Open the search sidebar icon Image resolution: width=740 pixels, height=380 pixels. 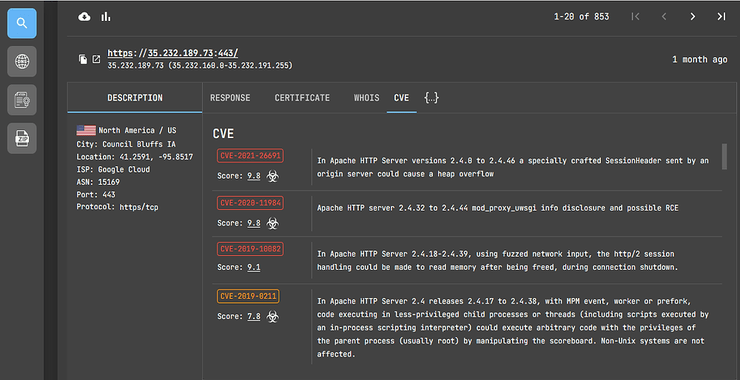[x=22, y=23]
